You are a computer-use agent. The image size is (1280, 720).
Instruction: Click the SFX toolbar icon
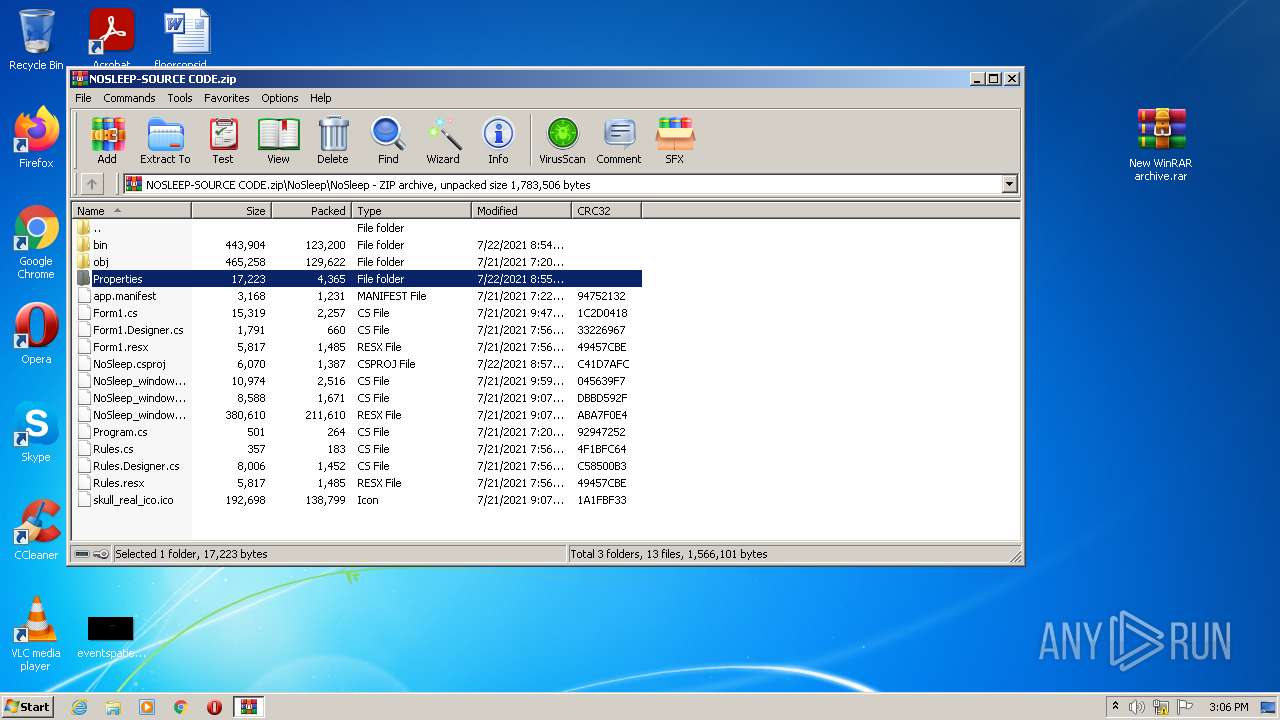(675, 140)
